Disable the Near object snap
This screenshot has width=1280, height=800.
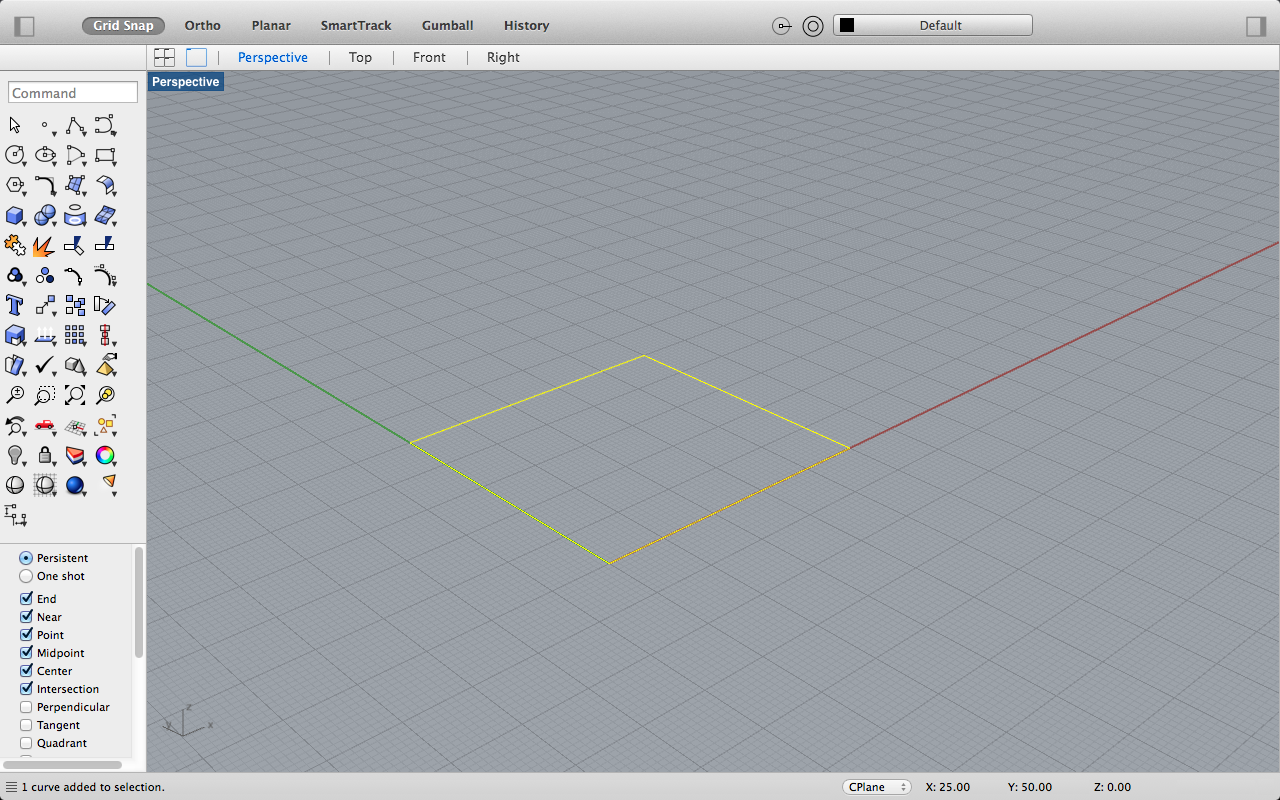[x=27, y=617]
